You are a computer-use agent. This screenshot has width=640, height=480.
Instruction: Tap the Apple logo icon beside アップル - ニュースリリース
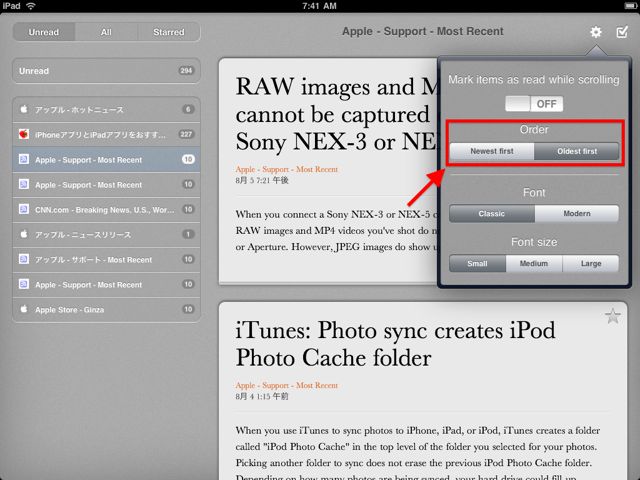[24, 234]
